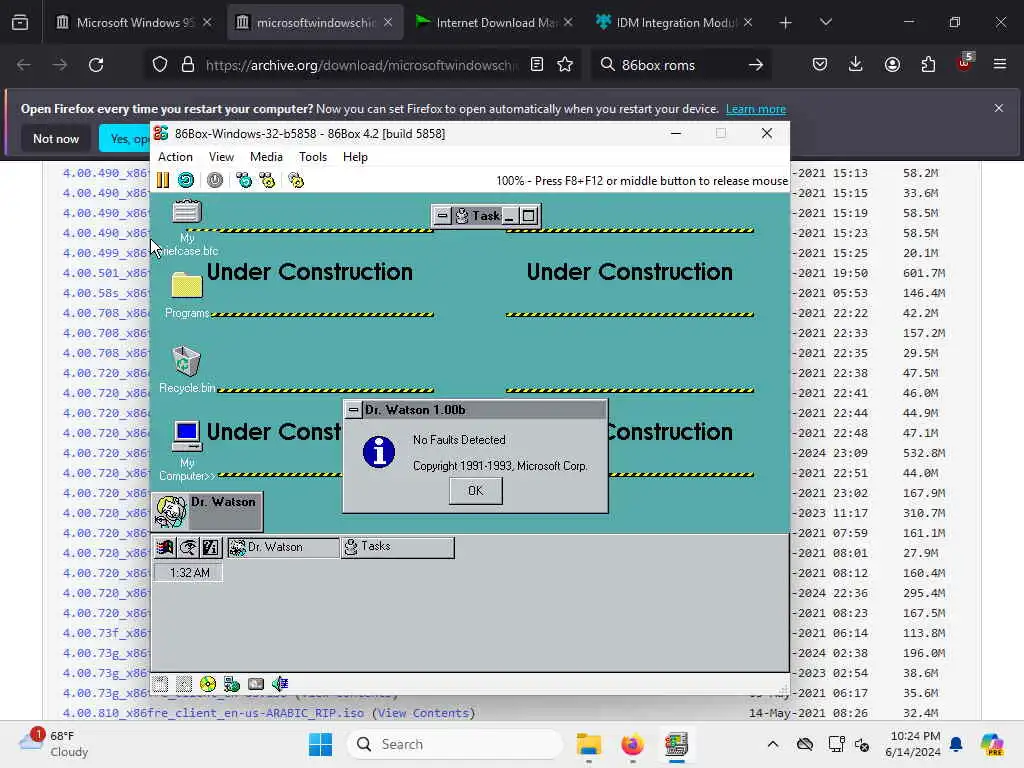Click the Firefox downloads icon

[x=856, y=64]
